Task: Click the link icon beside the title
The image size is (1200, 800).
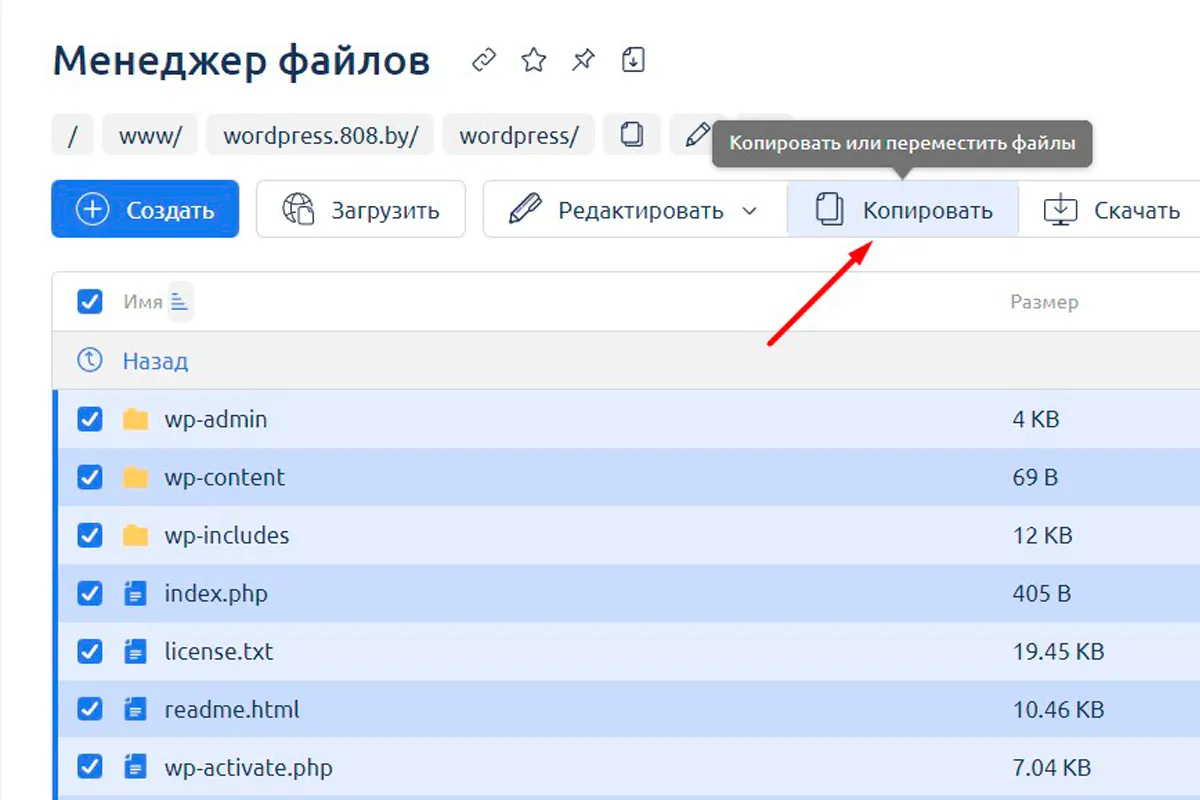Action: pyautogui.click(x=484, y=61)
